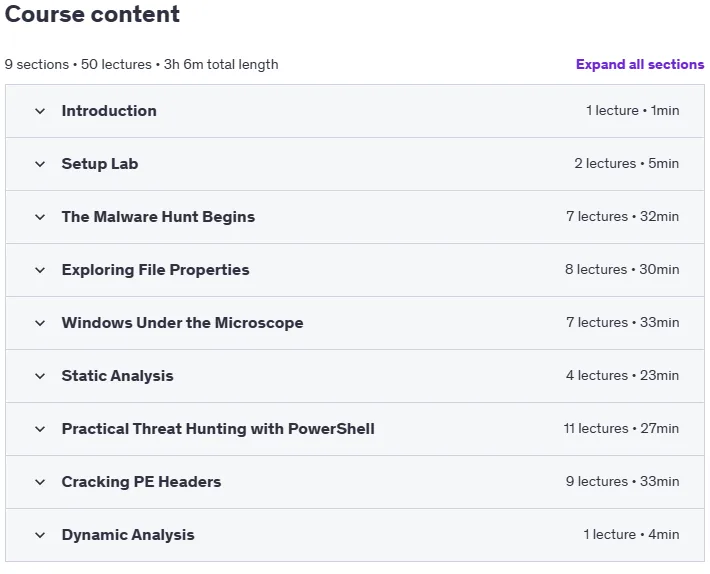Expand the Introduction section chevron
The image size is (710, 574).
point(40,111)
